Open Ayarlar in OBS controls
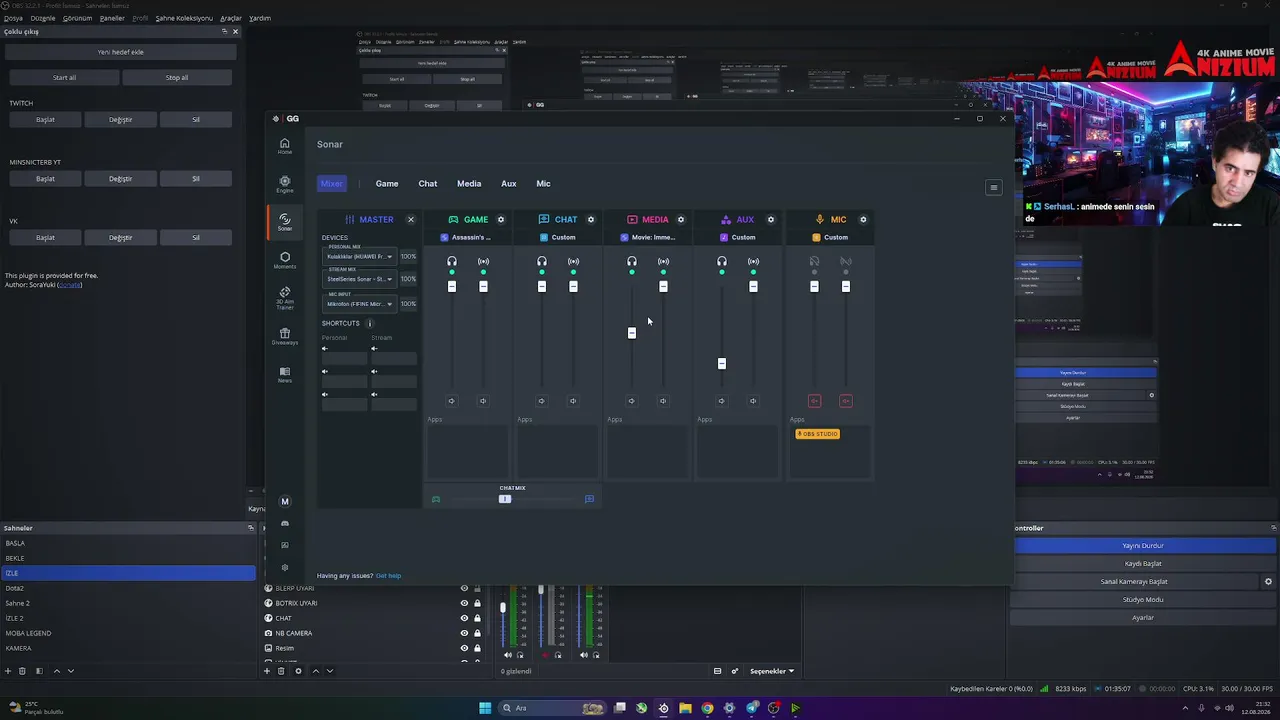This screenshot has height=720, width=1280. coord(1143,617)
